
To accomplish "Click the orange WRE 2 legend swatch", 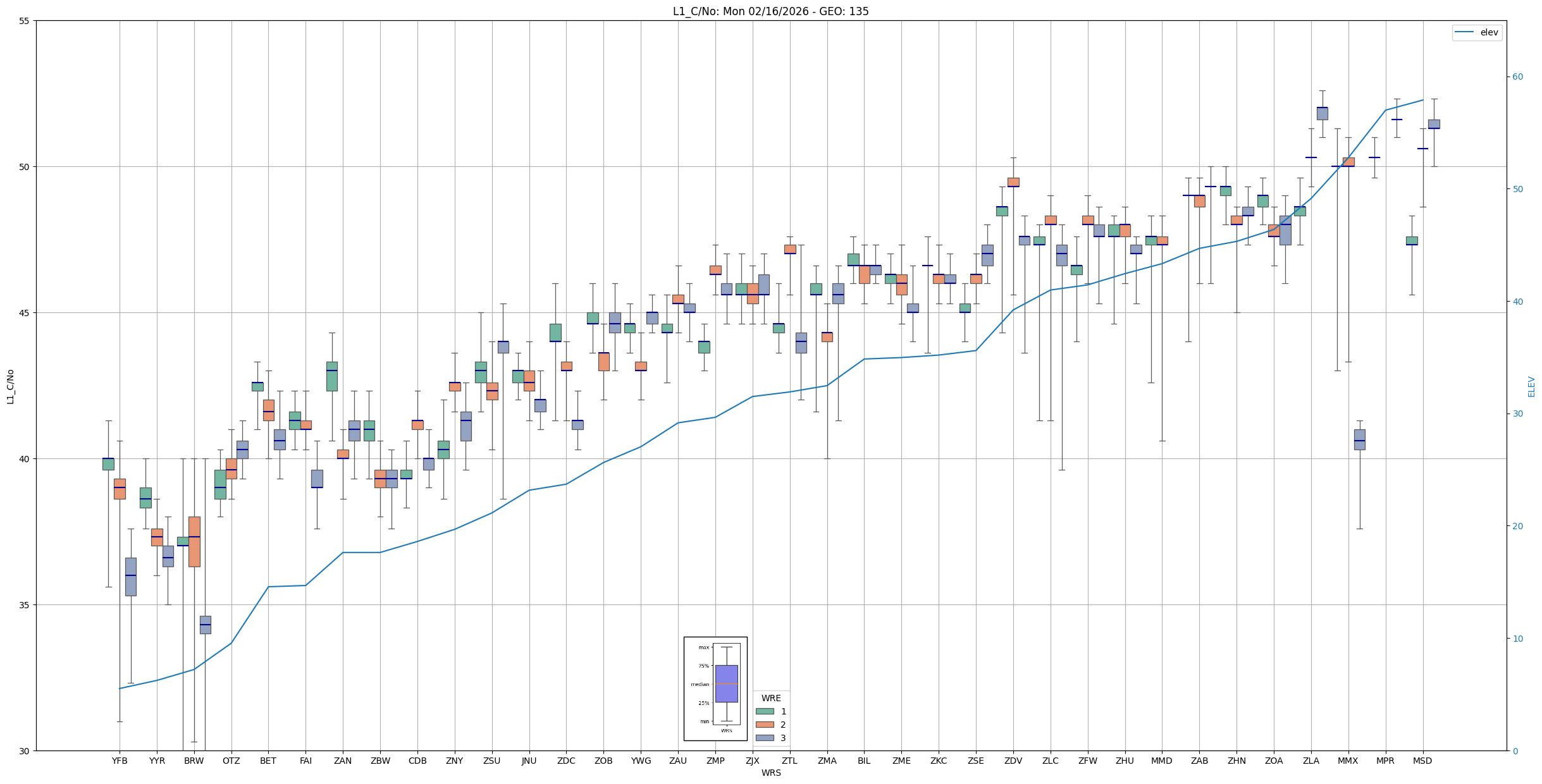I will [x=764, y=725].
